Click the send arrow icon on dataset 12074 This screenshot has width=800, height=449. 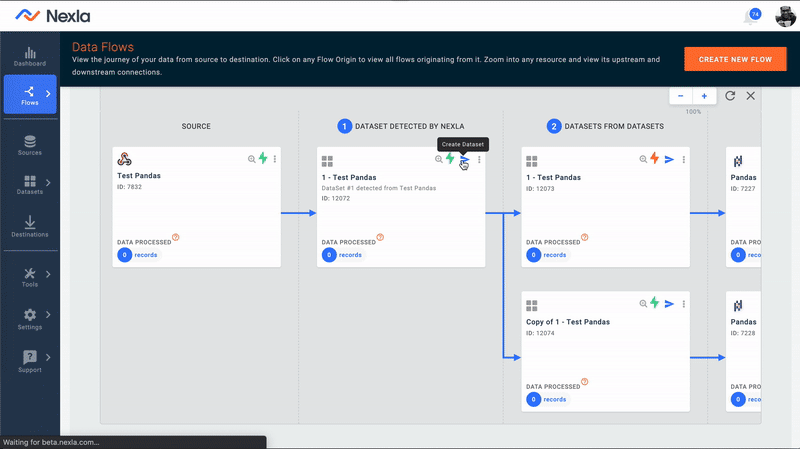click(669, 303)
